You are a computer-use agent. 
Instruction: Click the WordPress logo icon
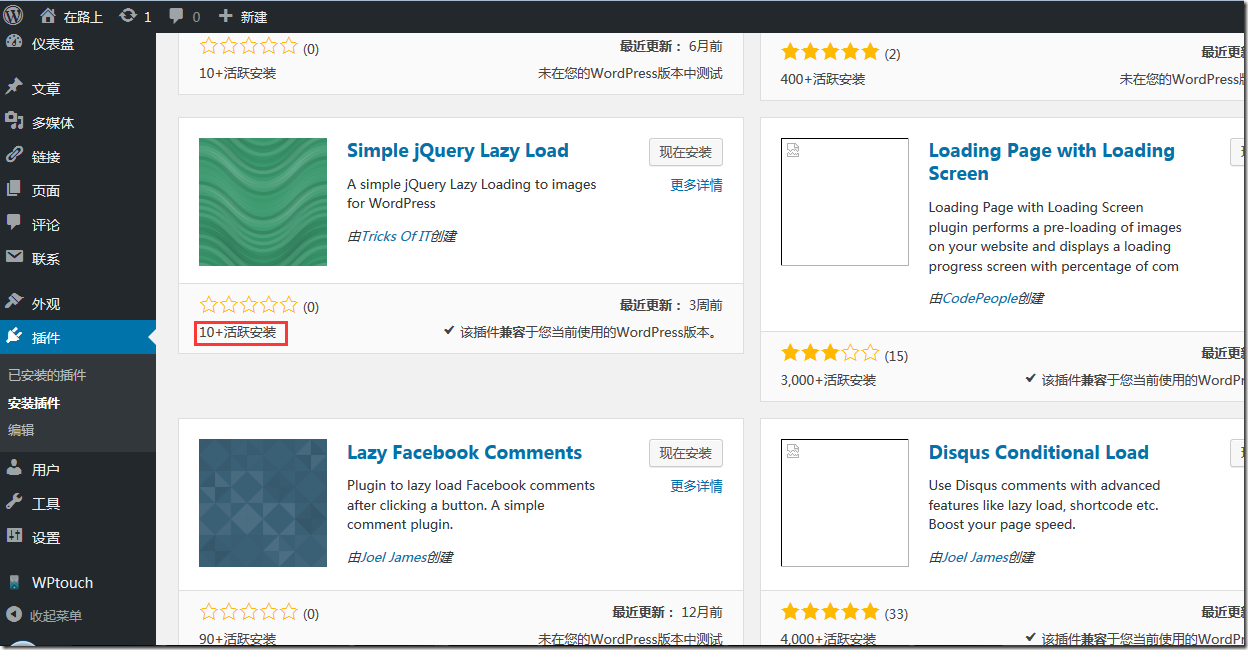[13, 16]
